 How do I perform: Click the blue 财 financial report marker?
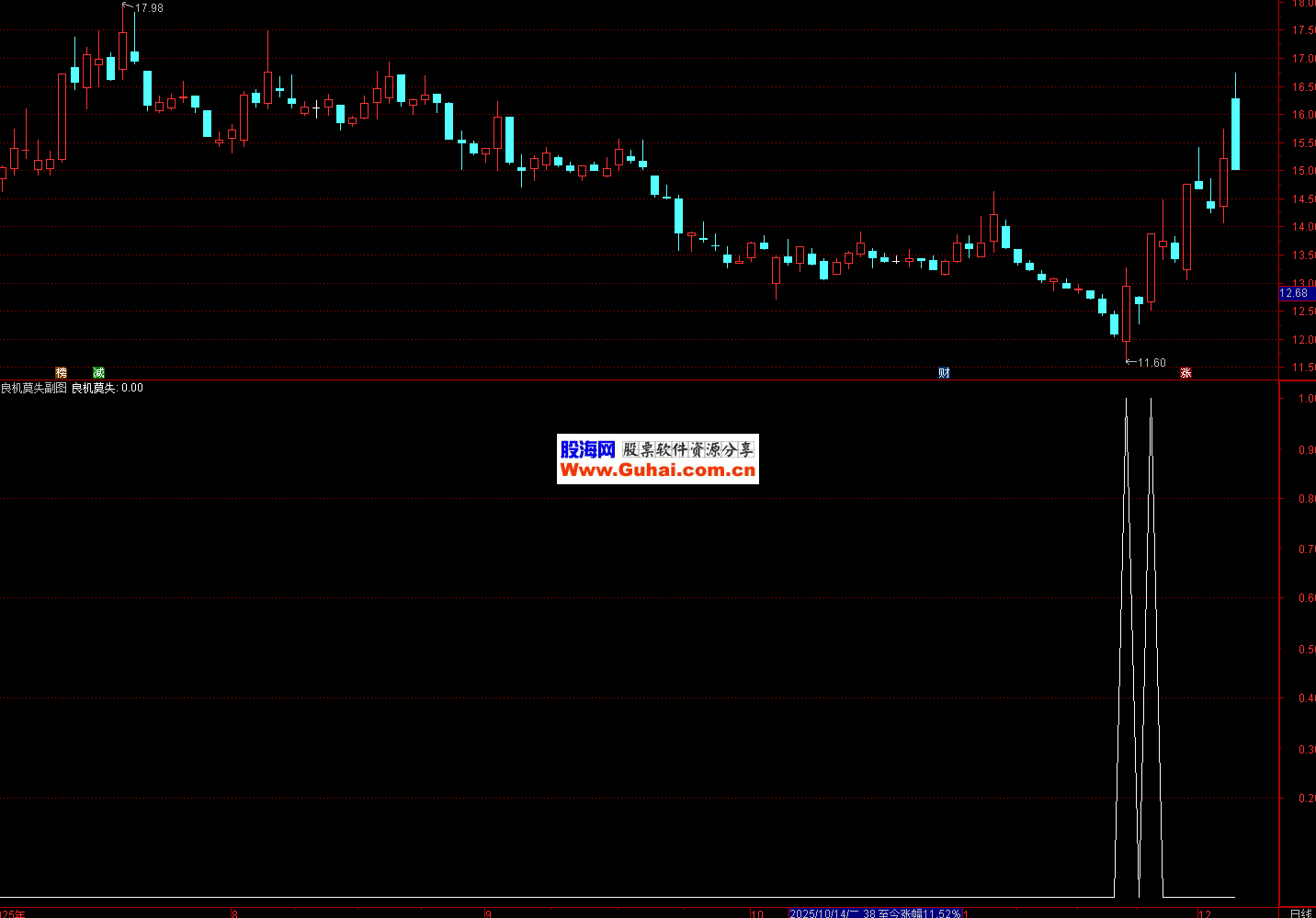point(944,372)
